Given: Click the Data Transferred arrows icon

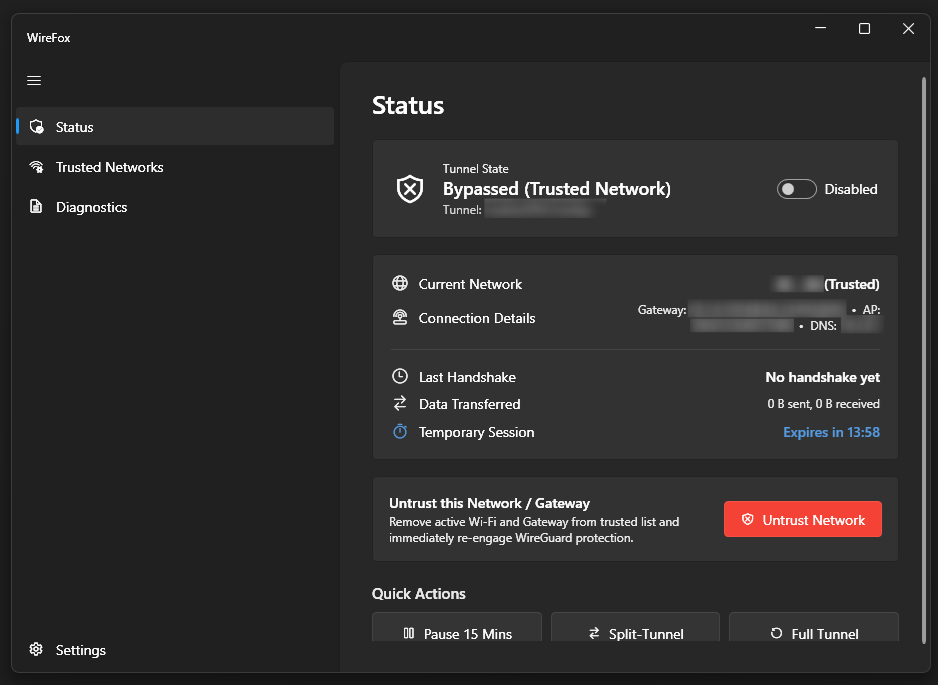Looking at the screenshot, I should click(x=400, y=403).
